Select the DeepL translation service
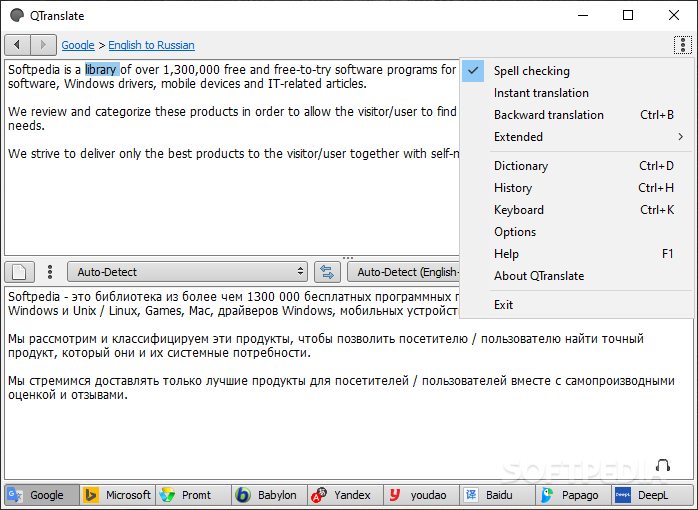The height and width of the screenshot is (510, 698). 652,495
